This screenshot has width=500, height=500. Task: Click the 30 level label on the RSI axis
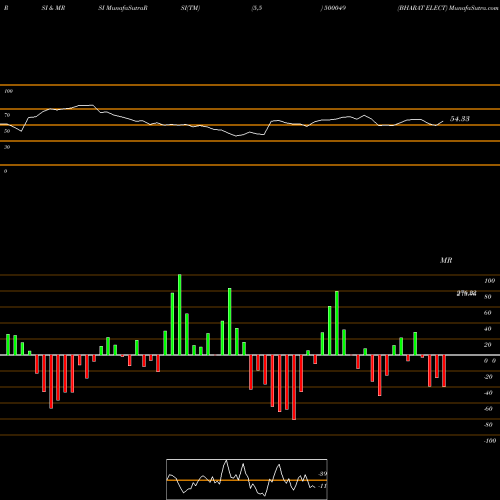pos(7,147)
